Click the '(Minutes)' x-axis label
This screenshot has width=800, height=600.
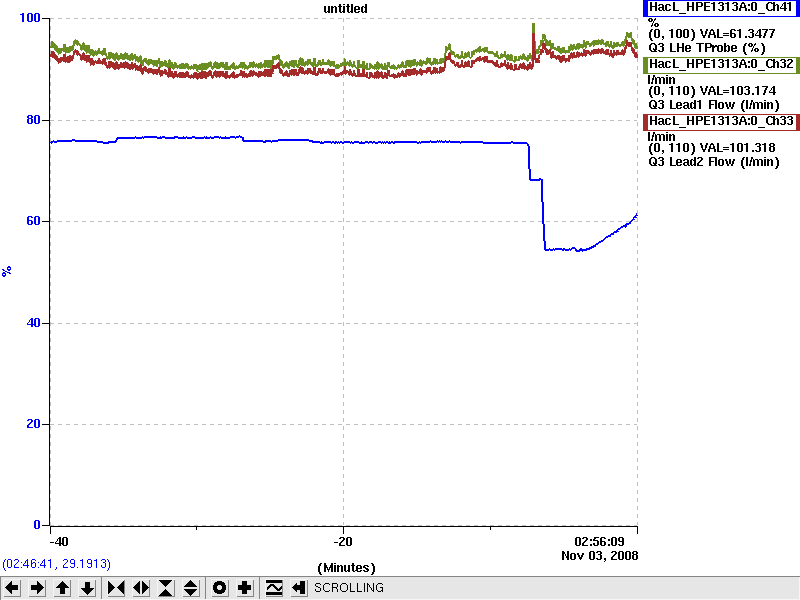tap(346, 568)
